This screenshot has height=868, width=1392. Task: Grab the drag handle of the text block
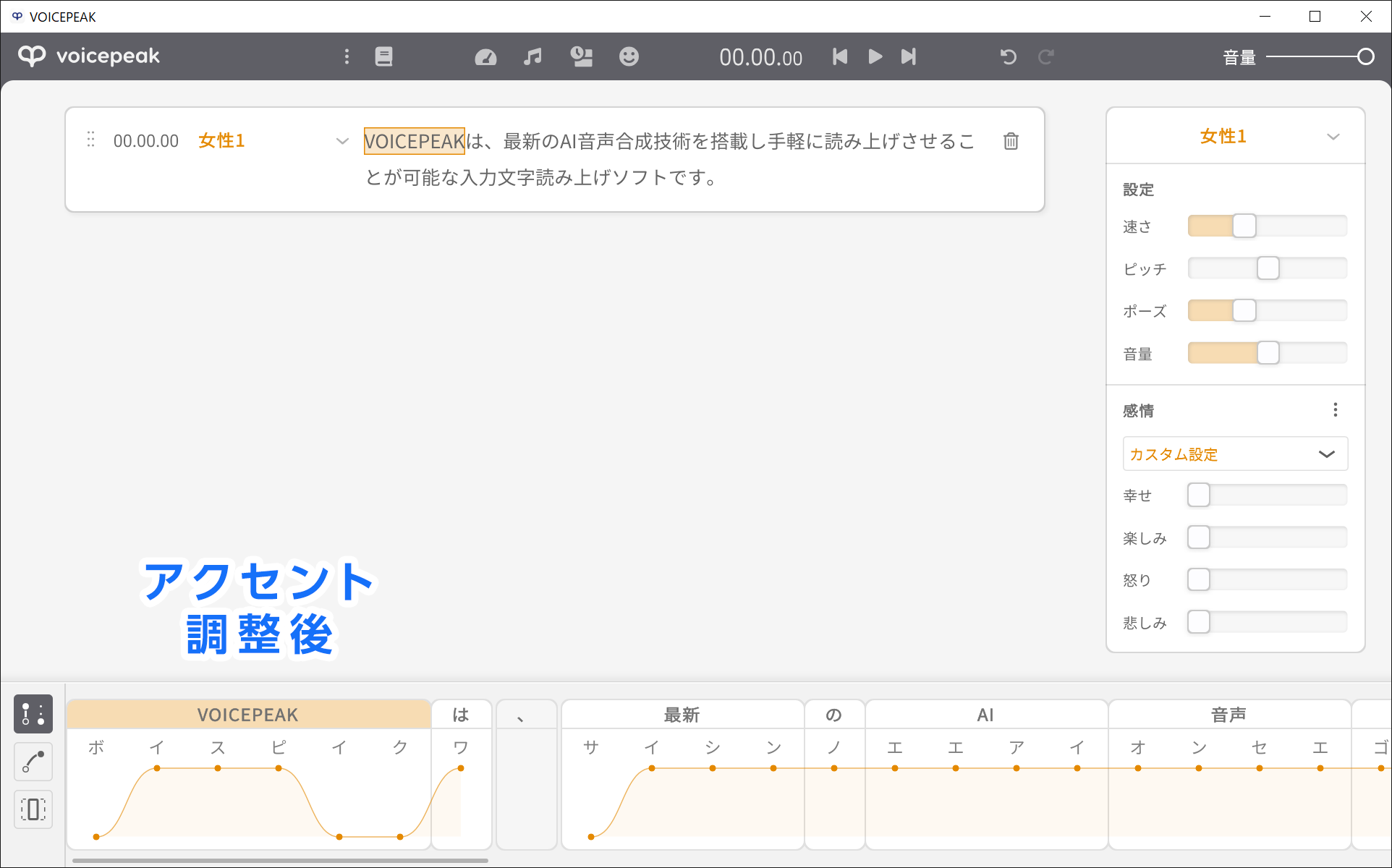point(90,140)
